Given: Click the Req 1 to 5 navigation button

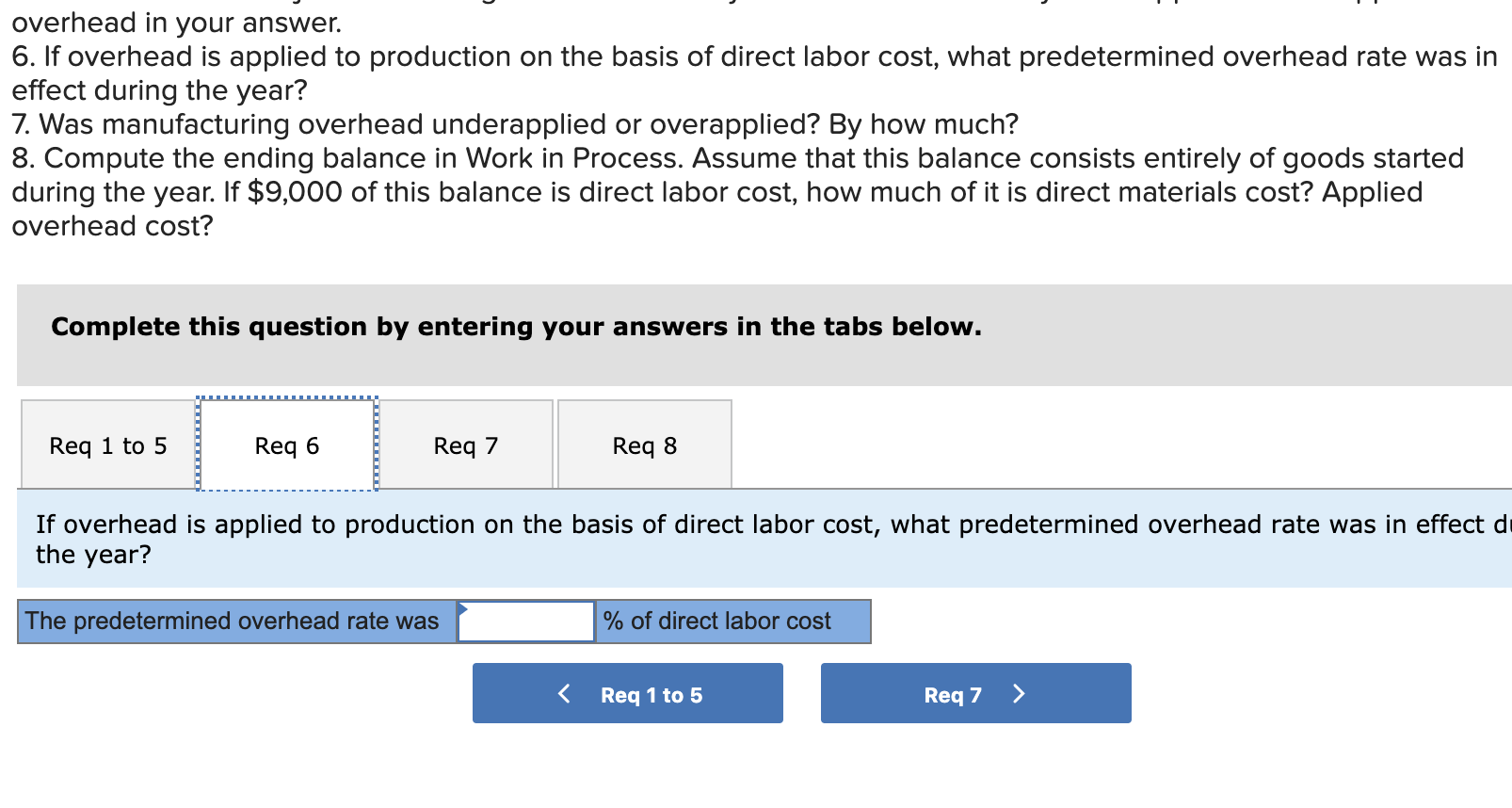Looking at the screenshot, I should [x=627, y=694].
